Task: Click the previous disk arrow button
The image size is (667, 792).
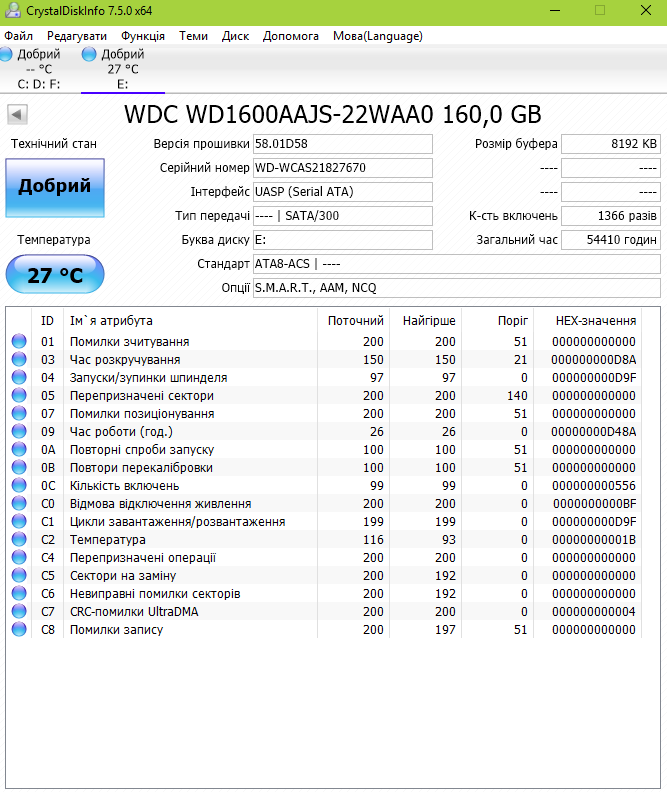Action: (17, 115)
